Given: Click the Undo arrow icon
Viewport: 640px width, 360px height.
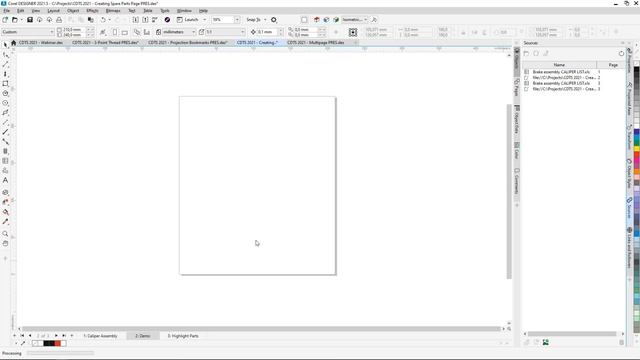Looking at the screenshot, I should click(103, 20).
